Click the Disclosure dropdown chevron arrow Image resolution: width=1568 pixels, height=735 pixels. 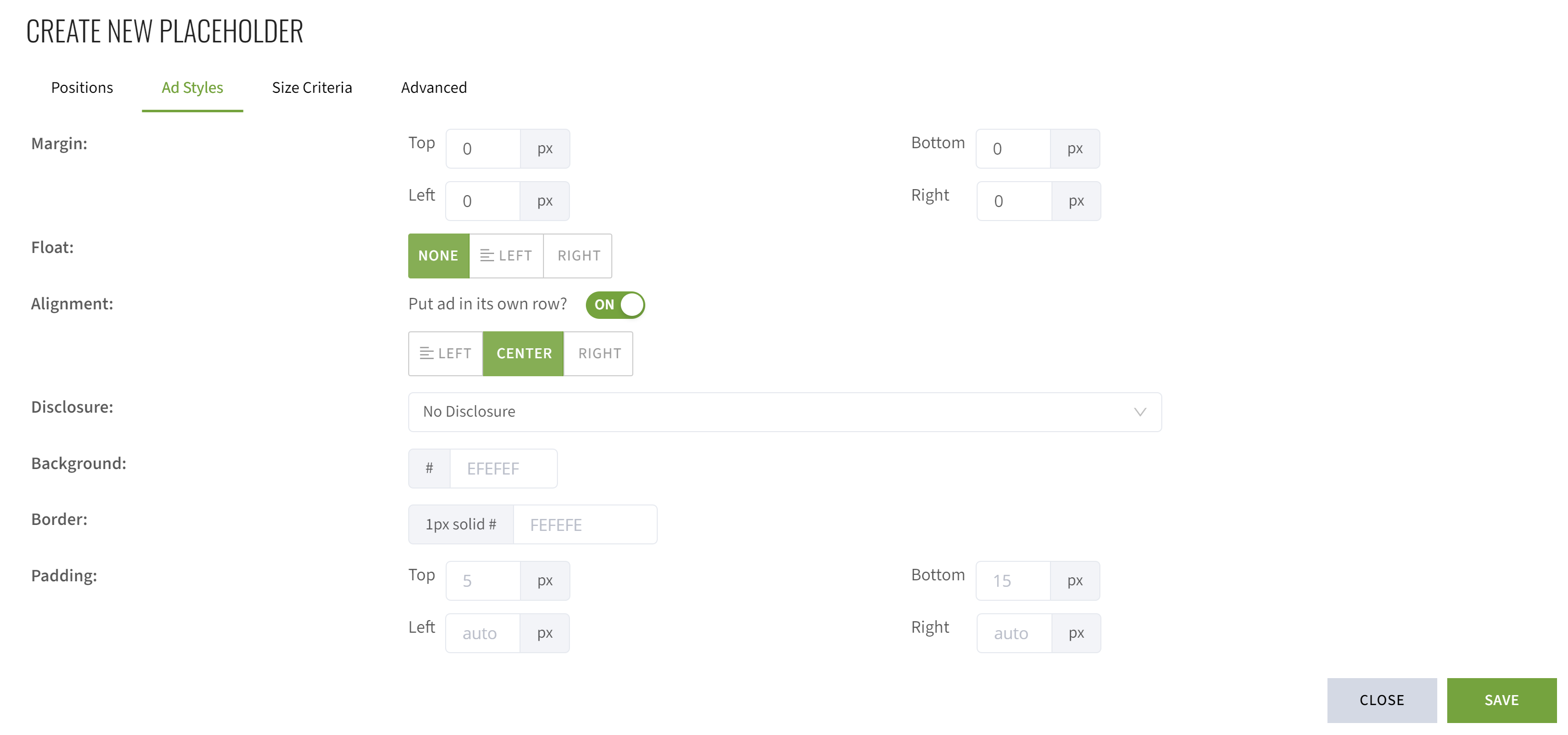[1139, 412]
